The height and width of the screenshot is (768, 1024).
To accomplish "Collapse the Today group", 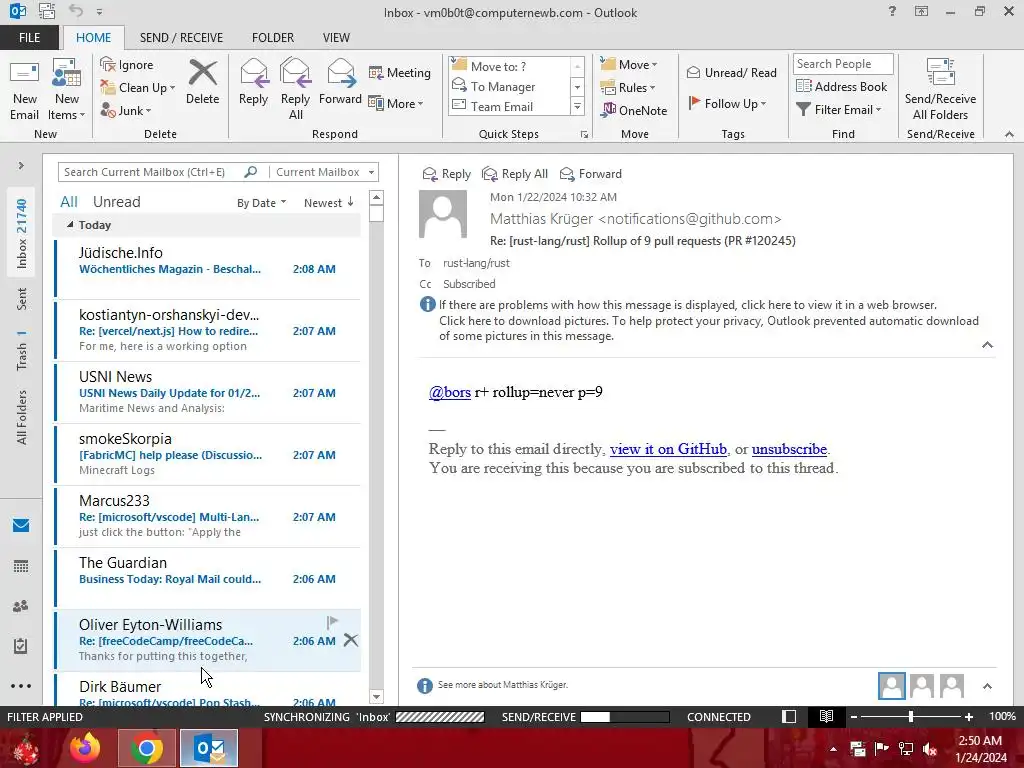I will click(70, 225).
